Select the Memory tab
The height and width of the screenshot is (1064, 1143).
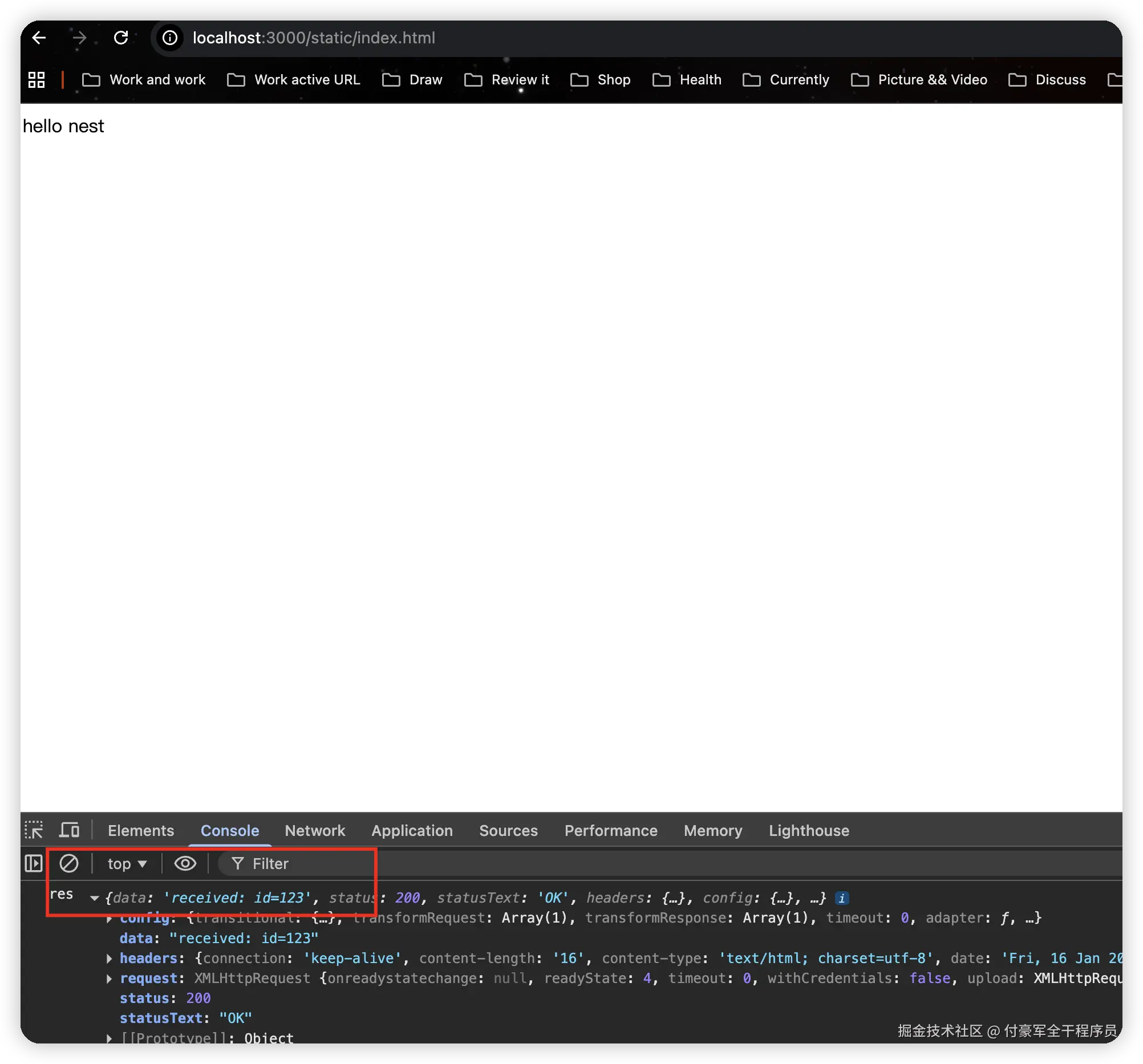coord(714,831)
